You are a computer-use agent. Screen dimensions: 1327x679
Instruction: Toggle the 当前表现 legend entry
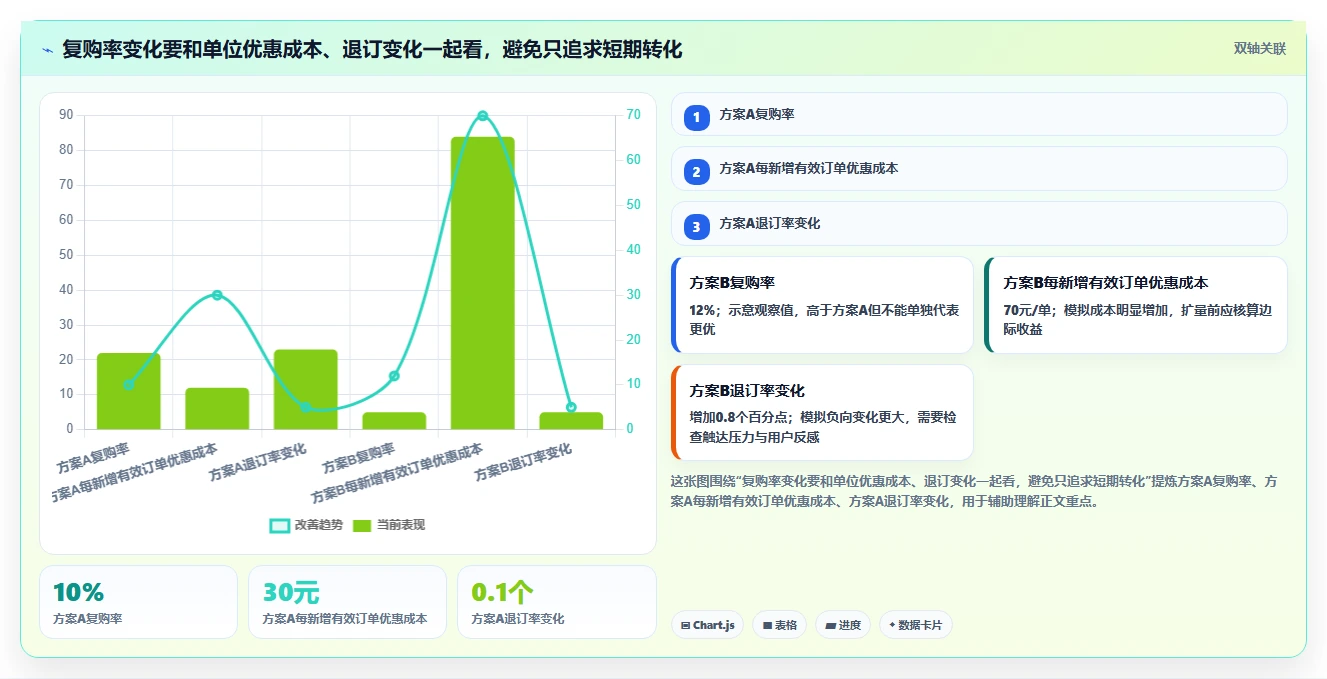(x=388, y=525)
